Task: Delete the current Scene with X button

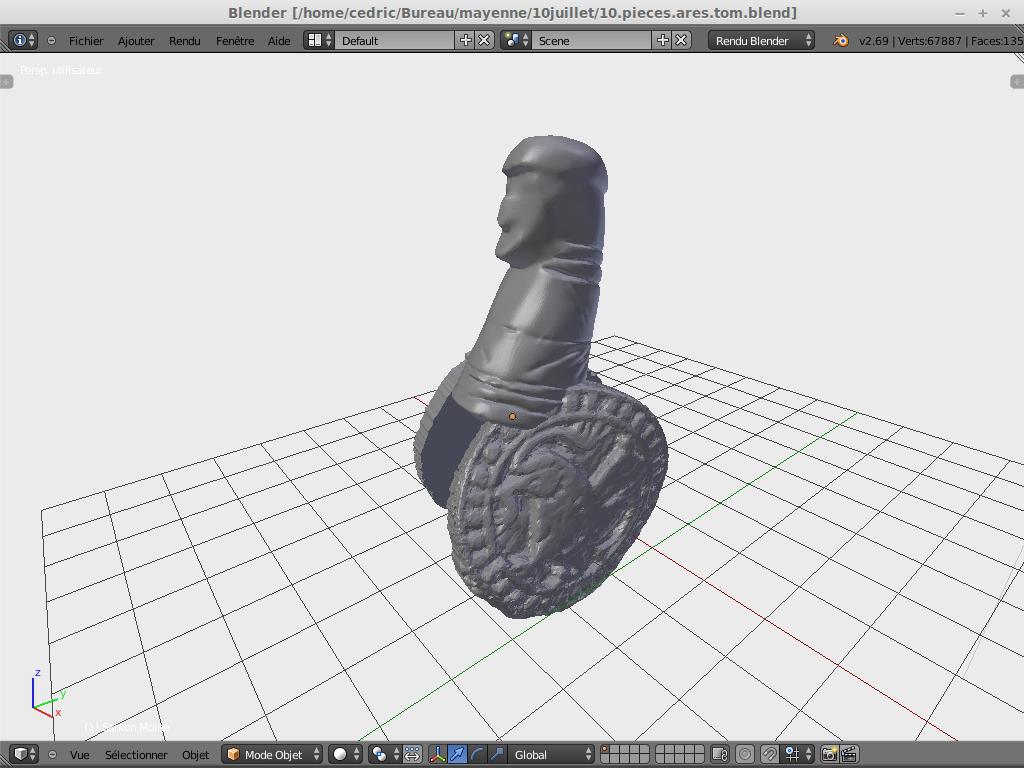Action: 681,41
